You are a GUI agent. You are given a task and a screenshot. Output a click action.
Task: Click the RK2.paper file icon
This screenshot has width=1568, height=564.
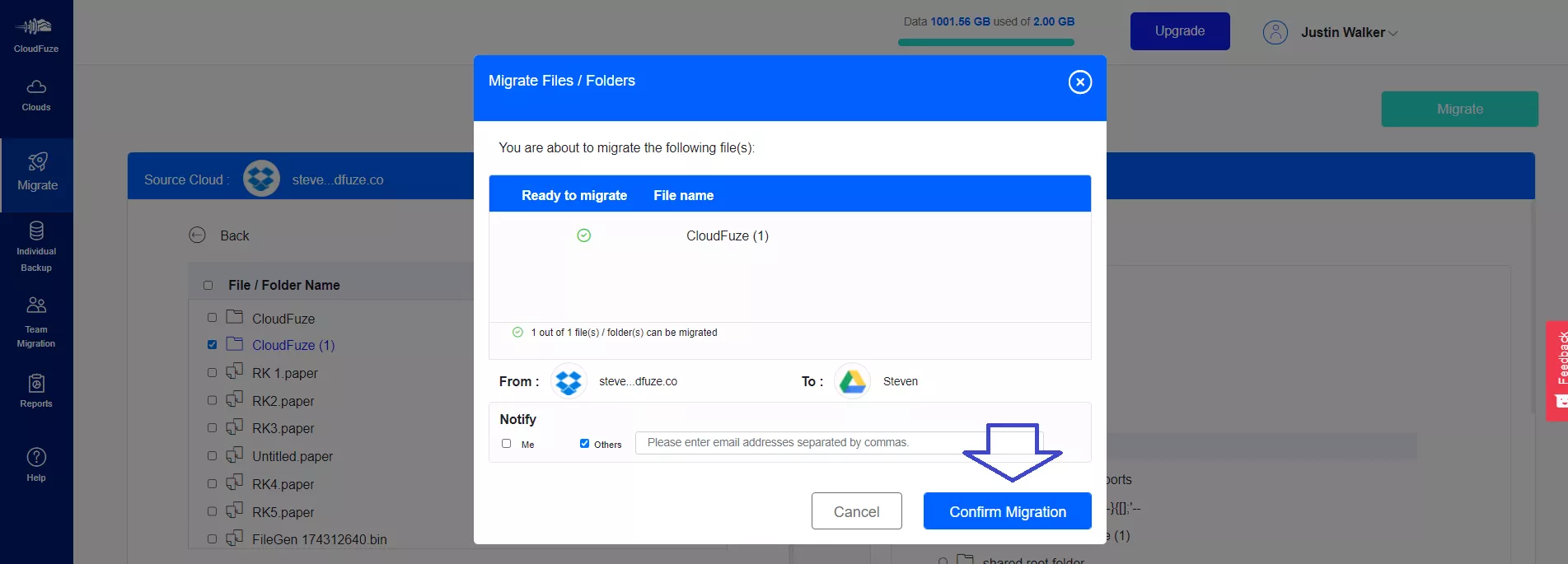tap(235, 399)
